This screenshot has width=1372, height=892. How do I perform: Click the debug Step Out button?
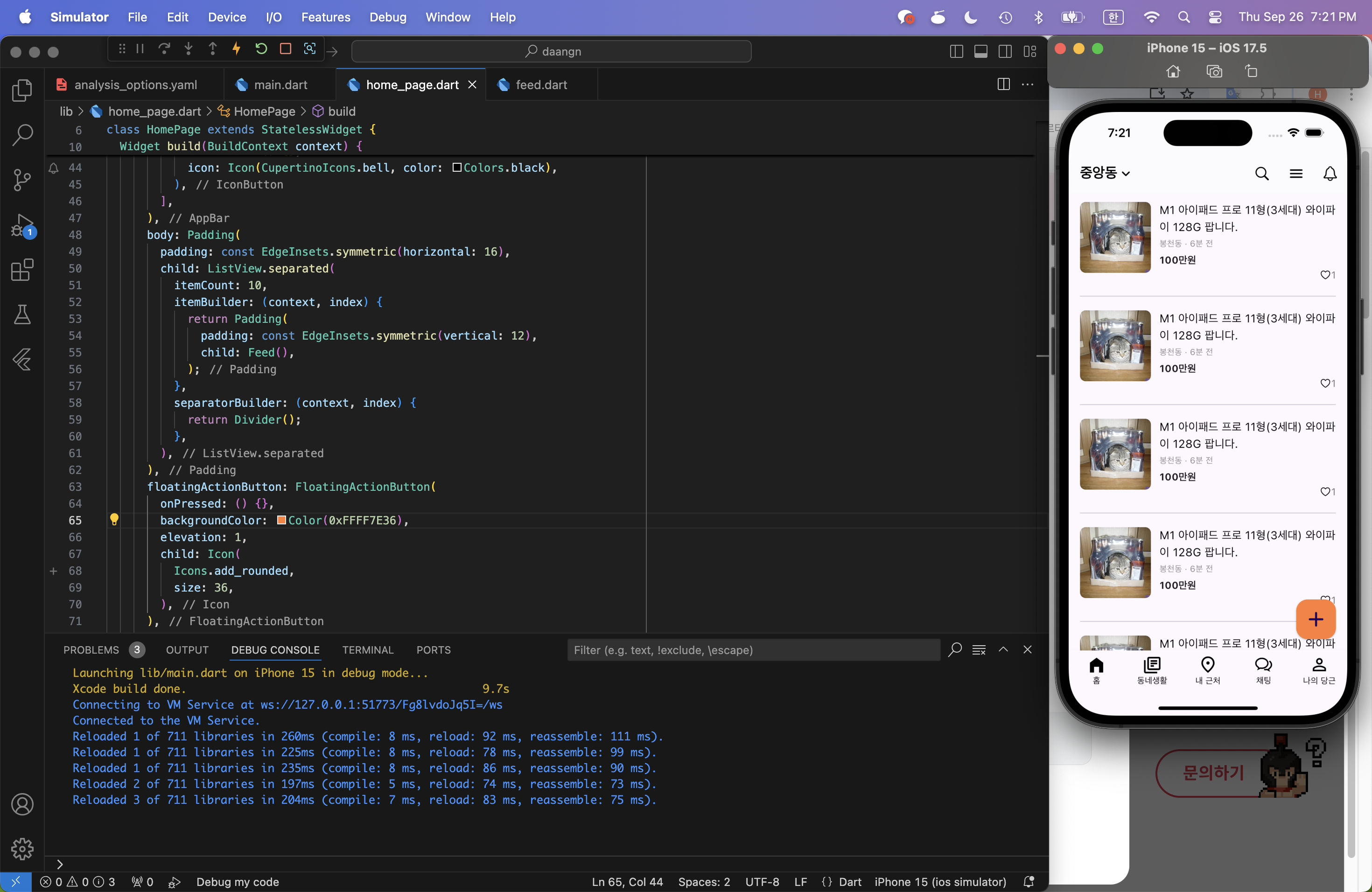[213, 49]
